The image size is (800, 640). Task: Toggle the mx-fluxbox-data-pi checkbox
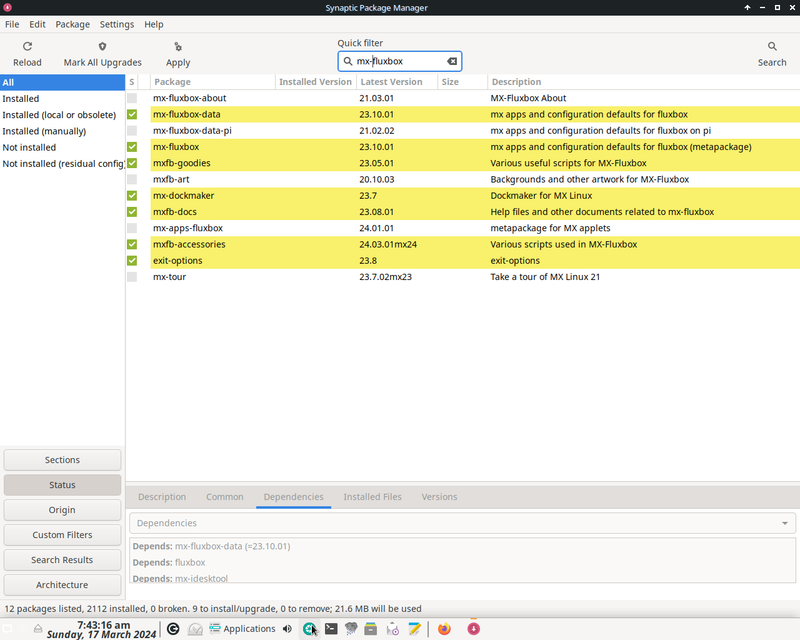point(132,131)
